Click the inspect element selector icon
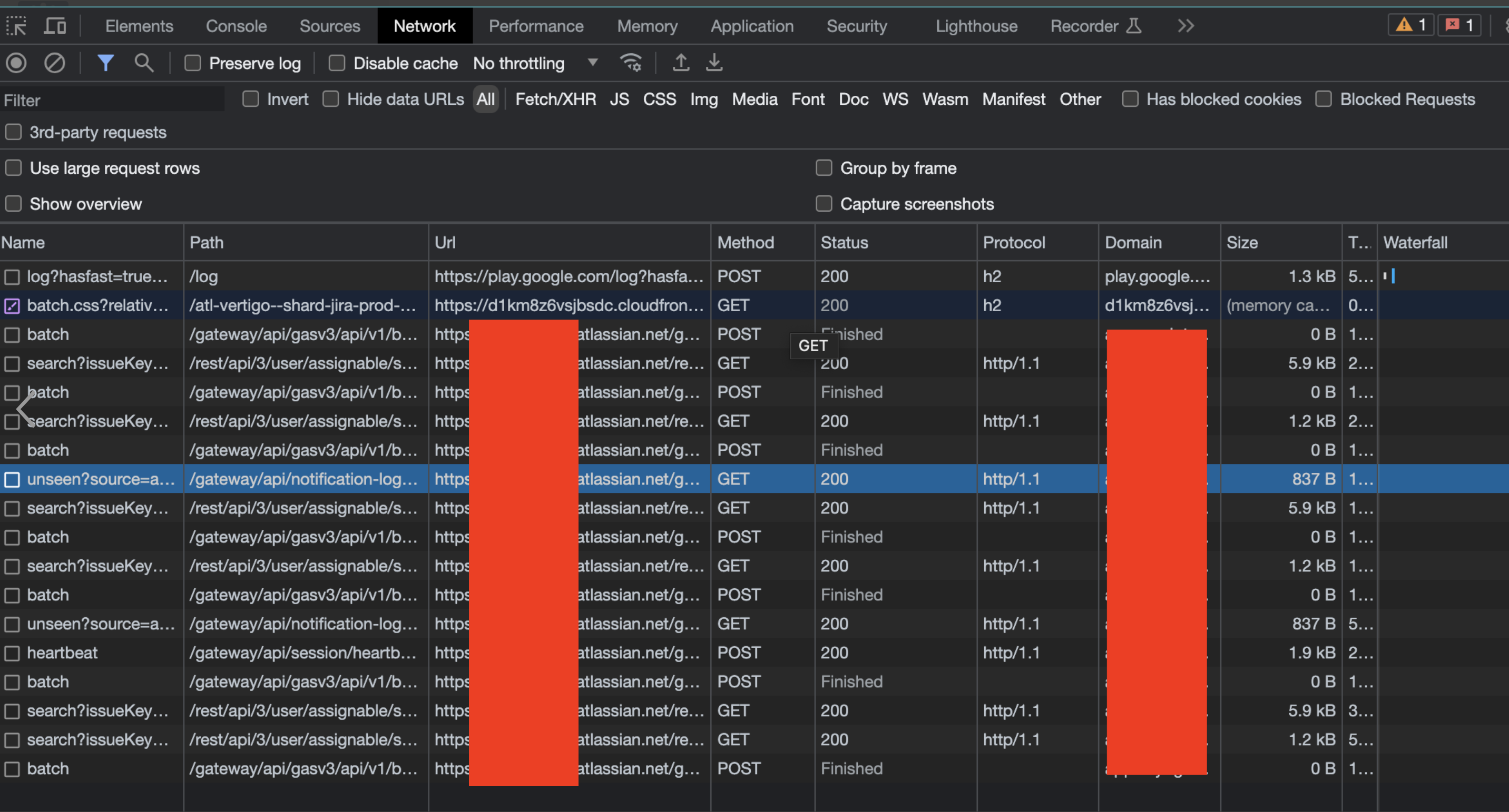Viewport: 1509px width, 812px height. click(x=16, y=26)
